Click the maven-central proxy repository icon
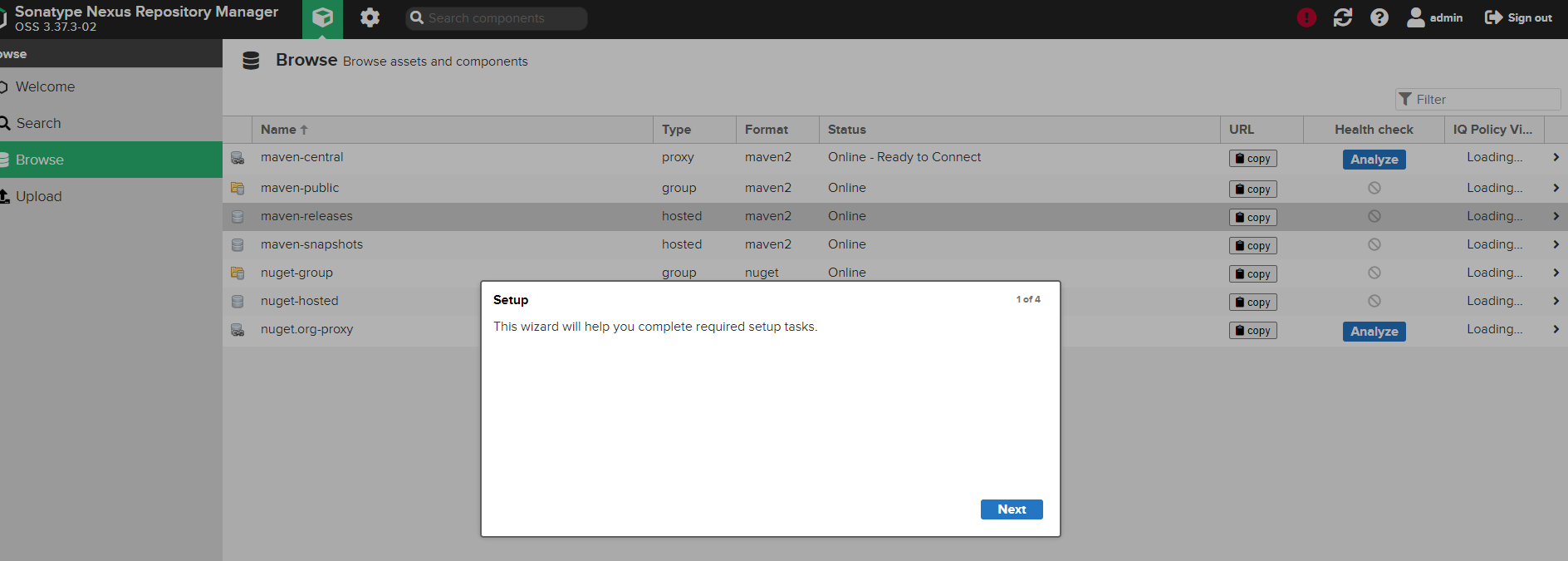1568x561 pixels. [238, 158]
